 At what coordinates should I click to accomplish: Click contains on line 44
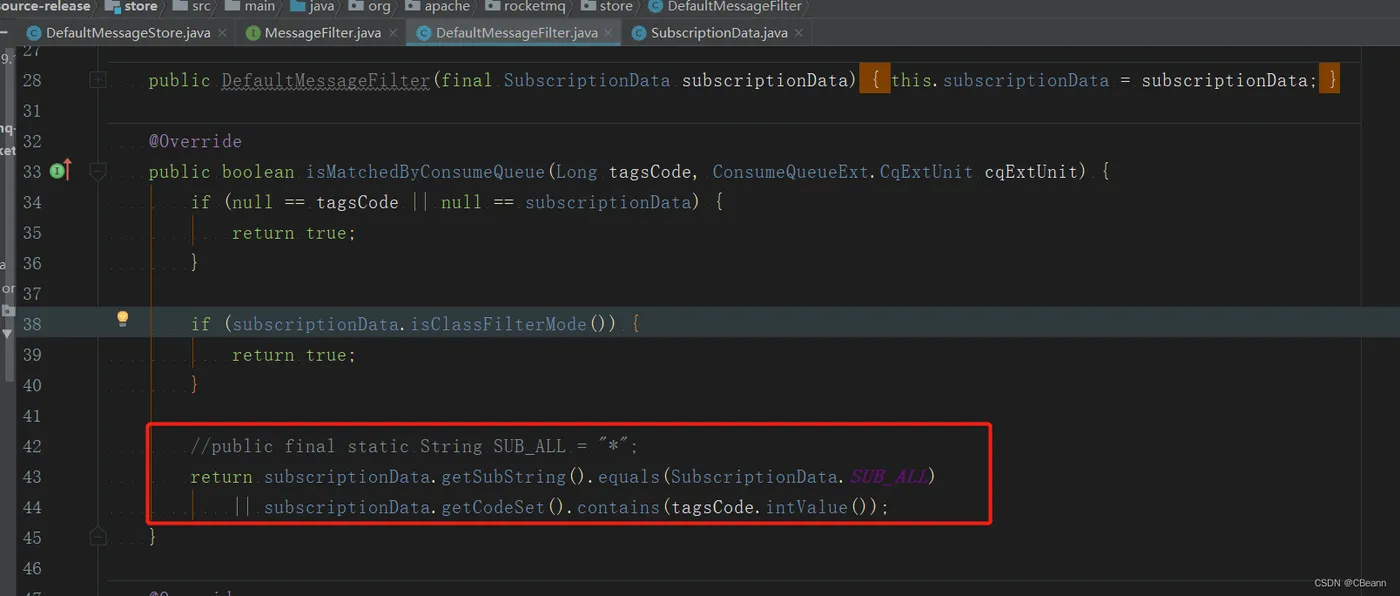coord(618,508)
